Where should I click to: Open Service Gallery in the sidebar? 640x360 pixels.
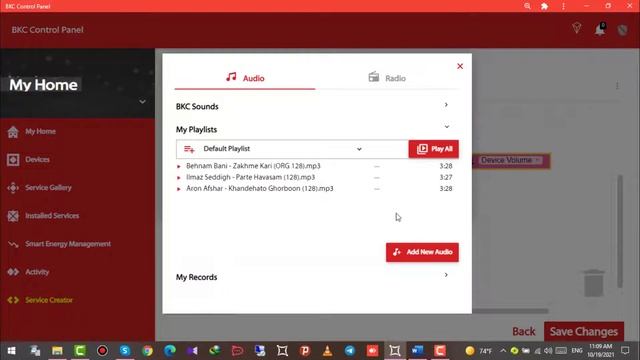pos(48,188)
